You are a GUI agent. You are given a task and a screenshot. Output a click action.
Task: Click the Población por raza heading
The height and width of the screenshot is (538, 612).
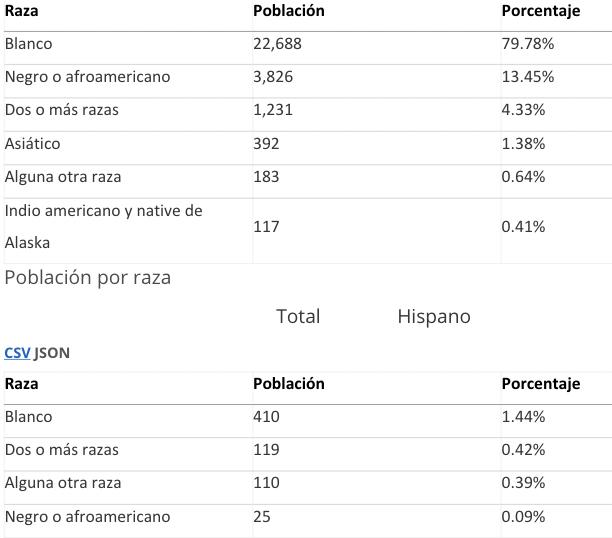click(x=88, y=278)
